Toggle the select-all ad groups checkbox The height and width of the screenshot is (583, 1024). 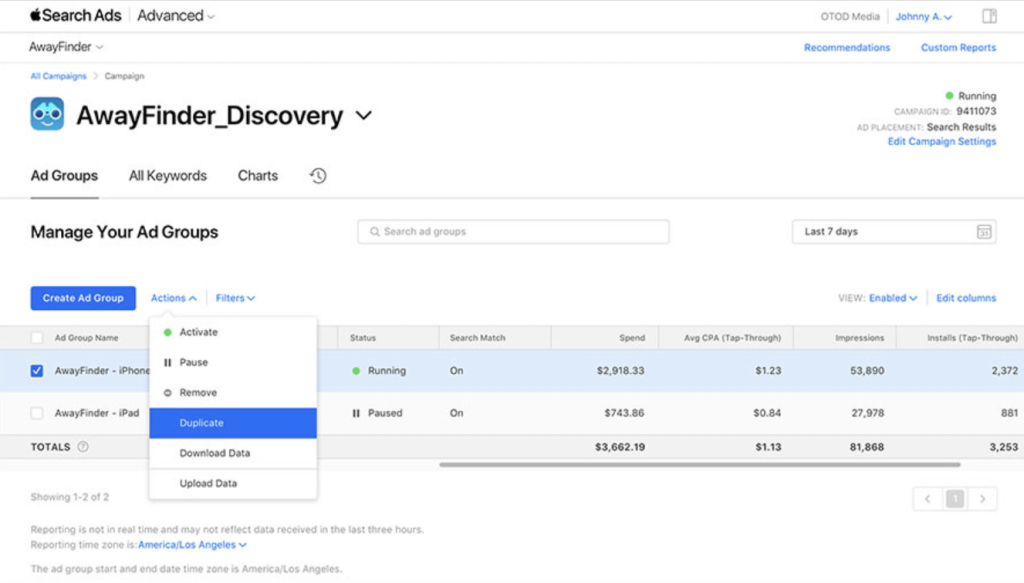[x=37, y=338]
